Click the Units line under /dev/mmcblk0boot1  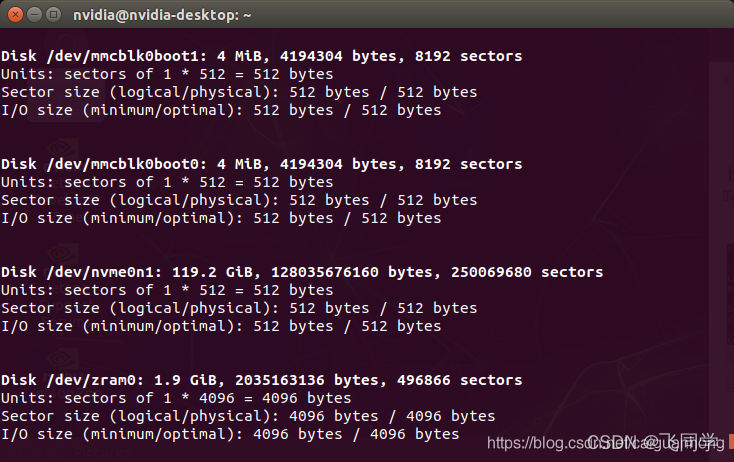click(x=167, y=74)
